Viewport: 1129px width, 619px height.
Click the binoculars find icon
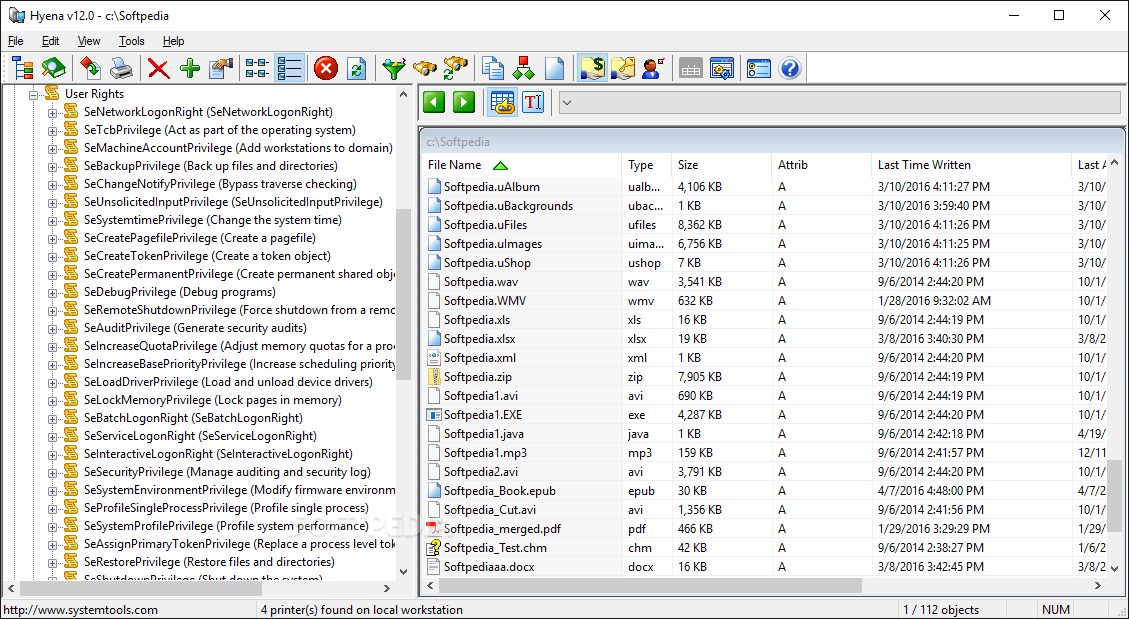pos(425,68)
